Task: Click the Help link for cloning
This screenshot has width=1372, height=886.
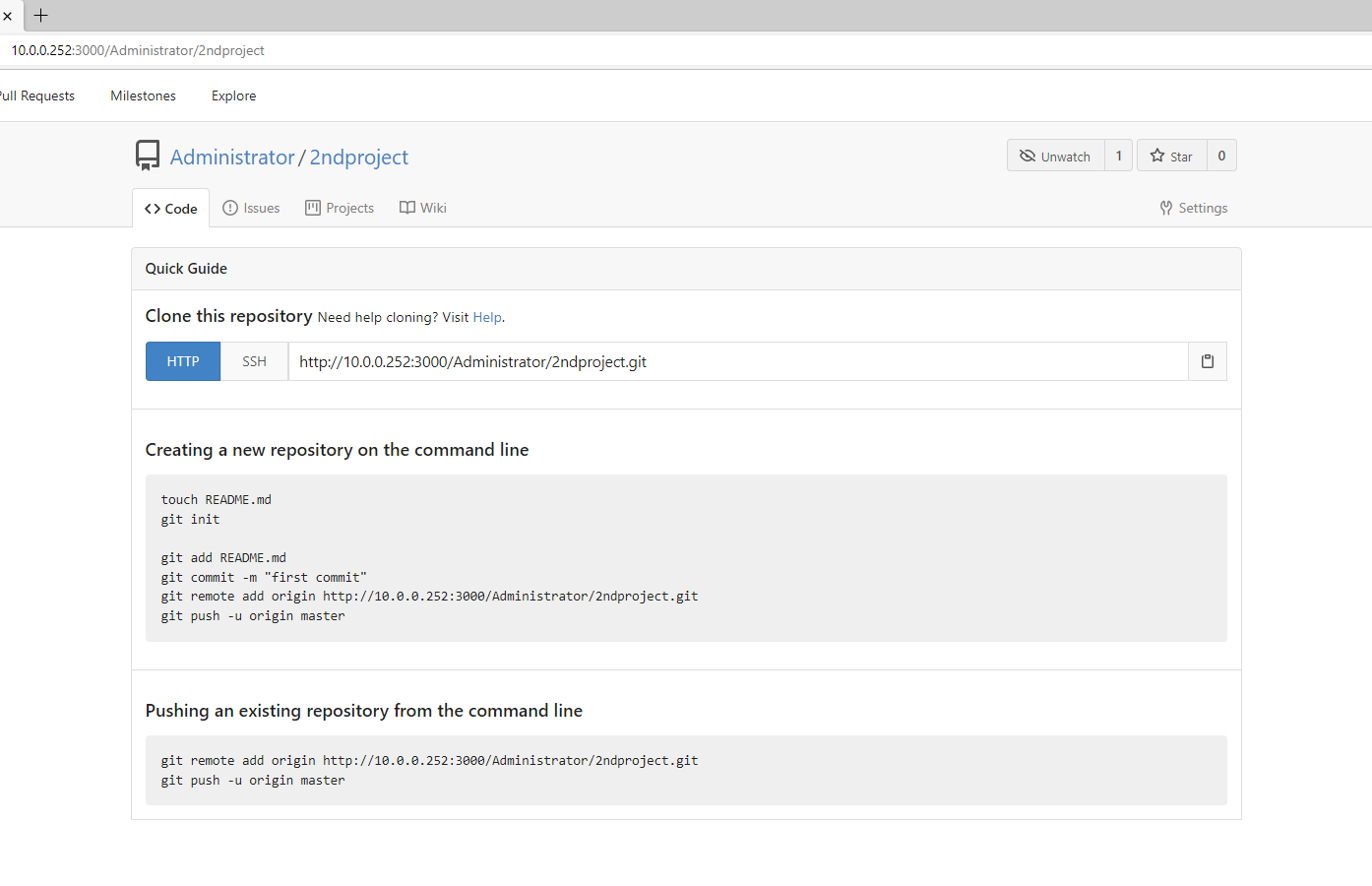Action: coord(487,317)
